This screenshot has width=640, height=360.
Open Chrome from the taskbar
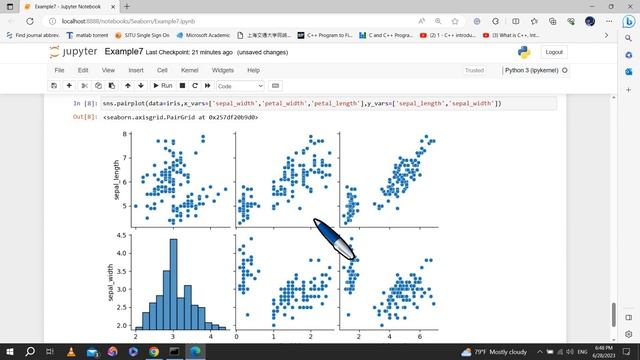click(x=154, y=351)
